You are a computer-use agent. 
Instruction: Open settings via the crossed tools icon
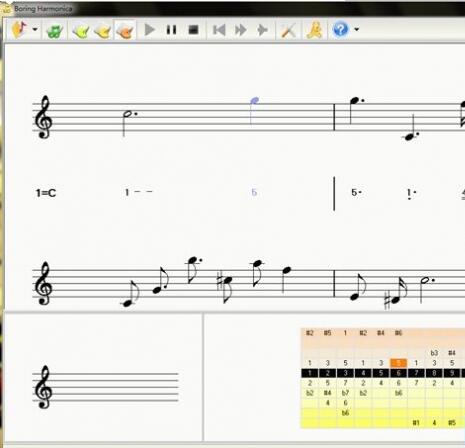tap(288, 30)
